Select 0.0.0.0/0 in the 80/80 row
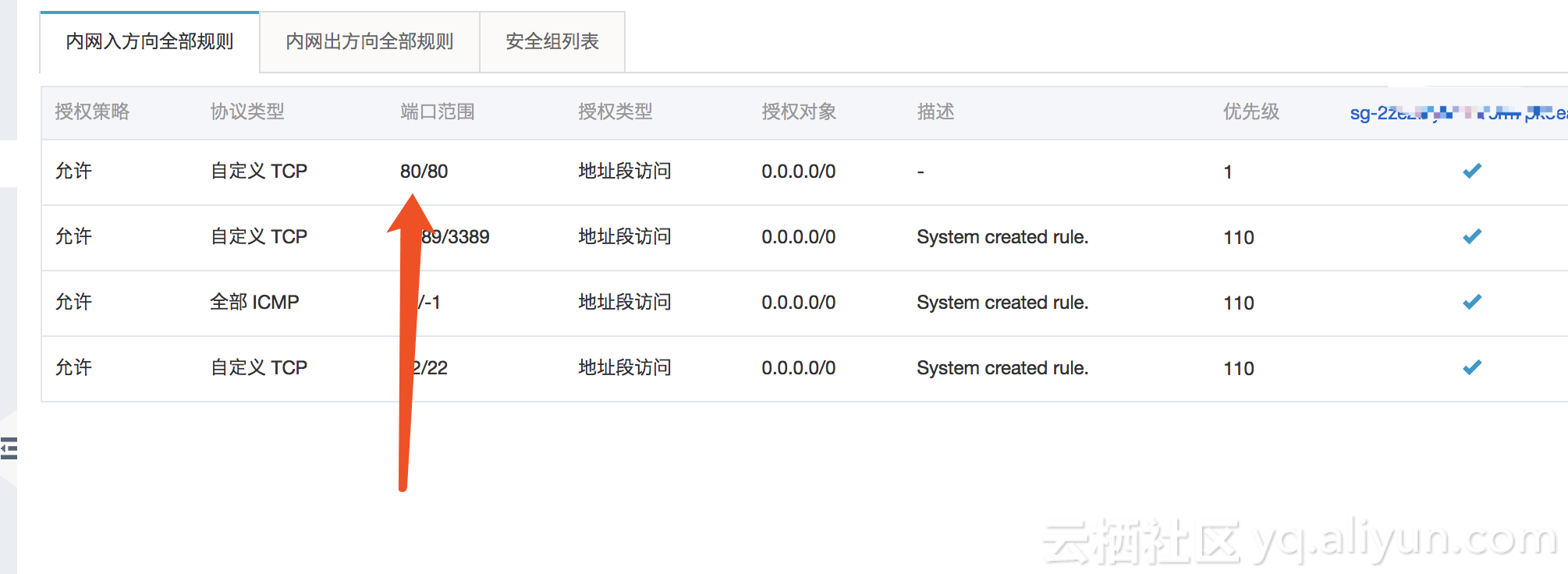Screen dimensions: 1568x574 799,172
